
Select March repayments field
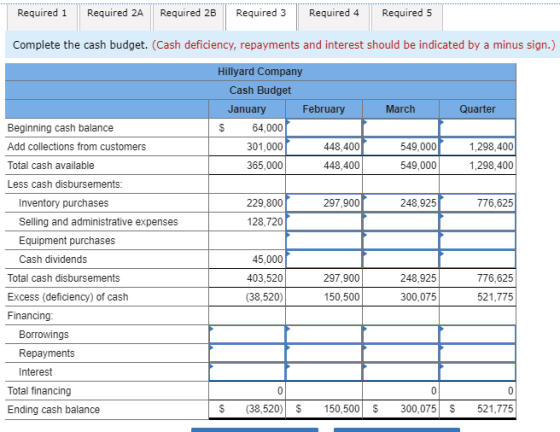[401, 353]
